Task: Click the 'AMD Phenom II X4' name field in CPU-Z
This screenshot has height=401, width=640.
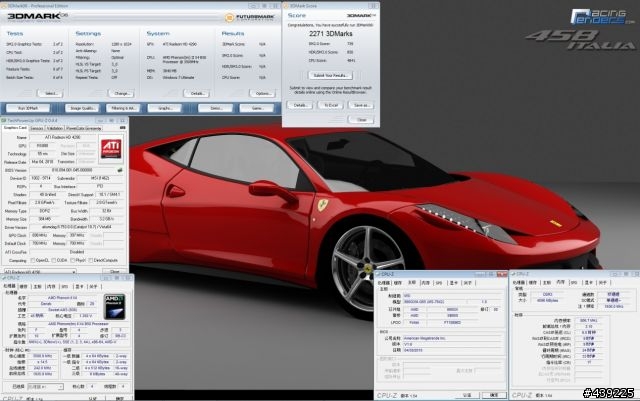Action: click(62, 298)
